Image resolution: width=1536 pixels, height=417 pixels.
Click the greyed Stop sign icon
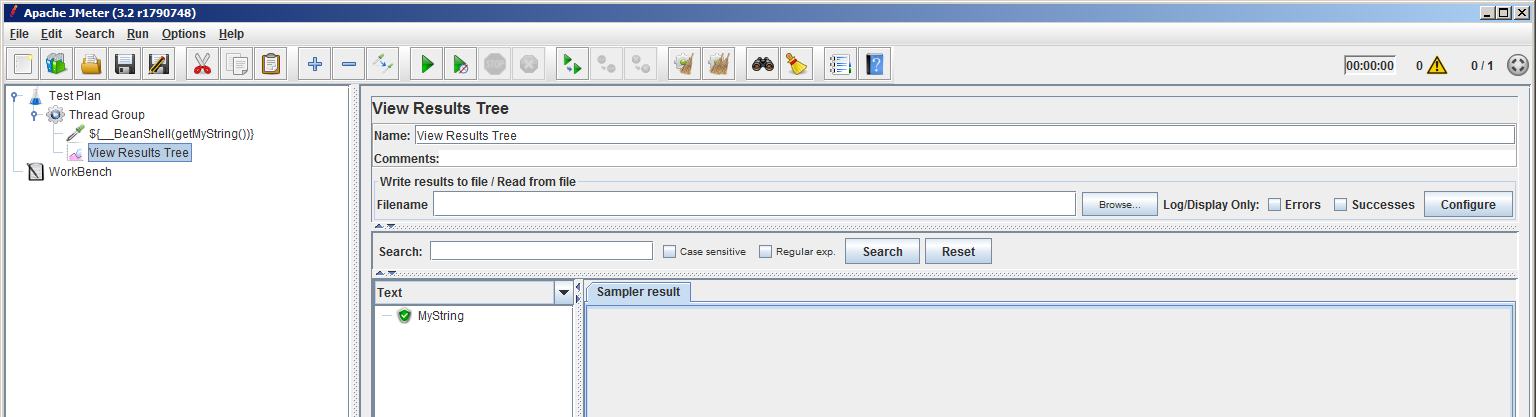pos(495,65)
